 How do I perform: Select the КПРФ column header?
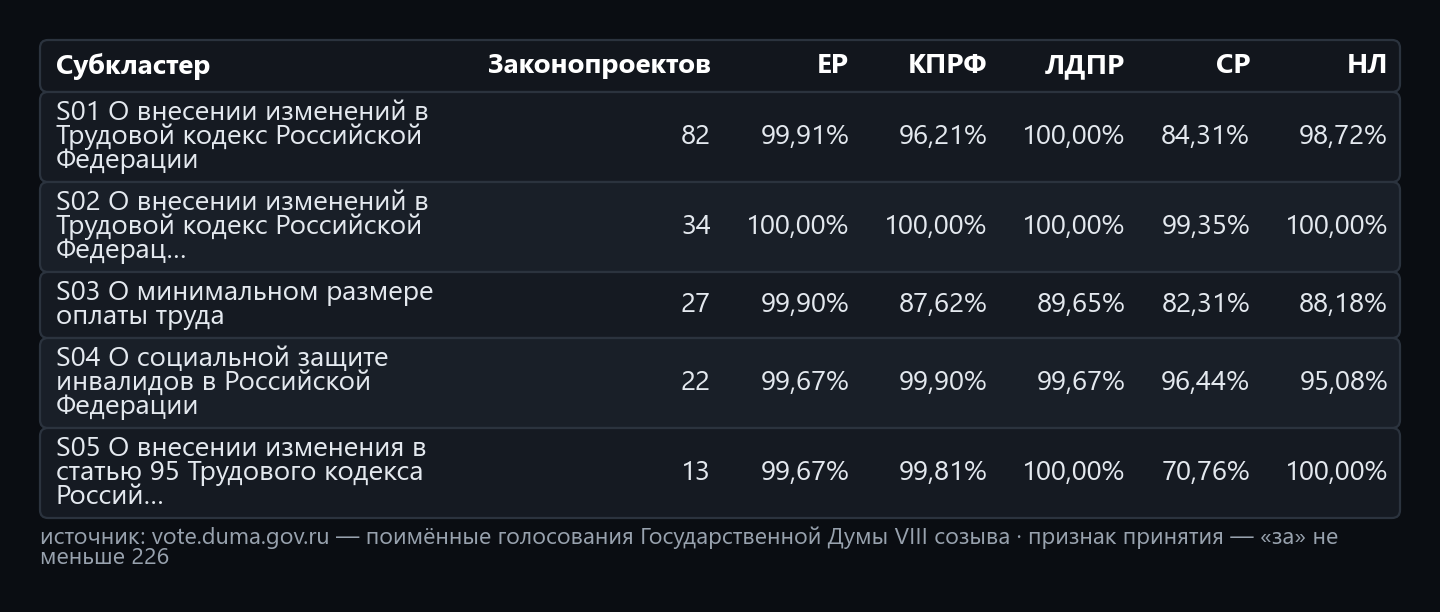click(x=947, y=65)
